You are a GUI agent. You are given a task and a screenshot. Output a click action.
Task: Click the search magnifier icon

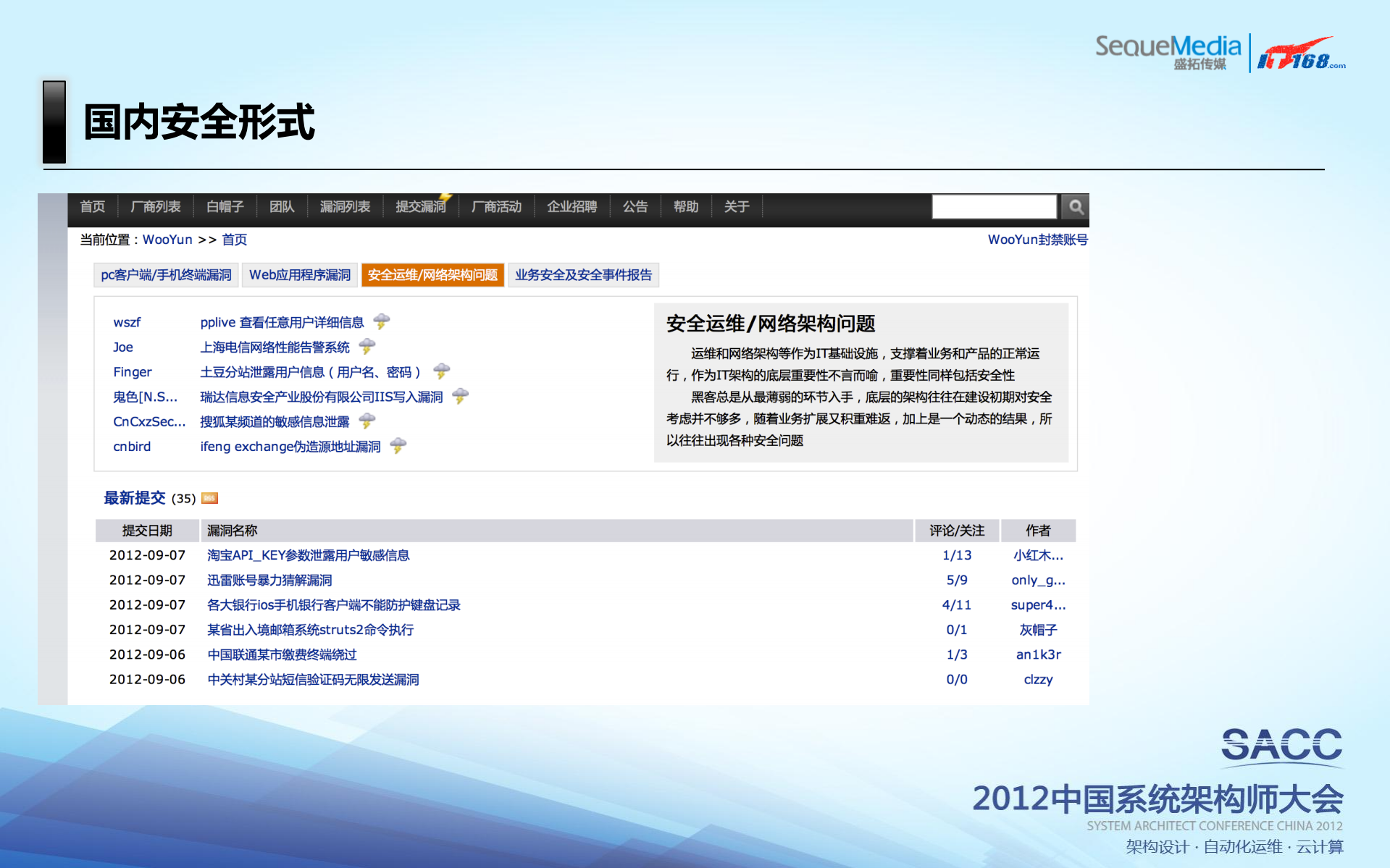click(1075, 207)
